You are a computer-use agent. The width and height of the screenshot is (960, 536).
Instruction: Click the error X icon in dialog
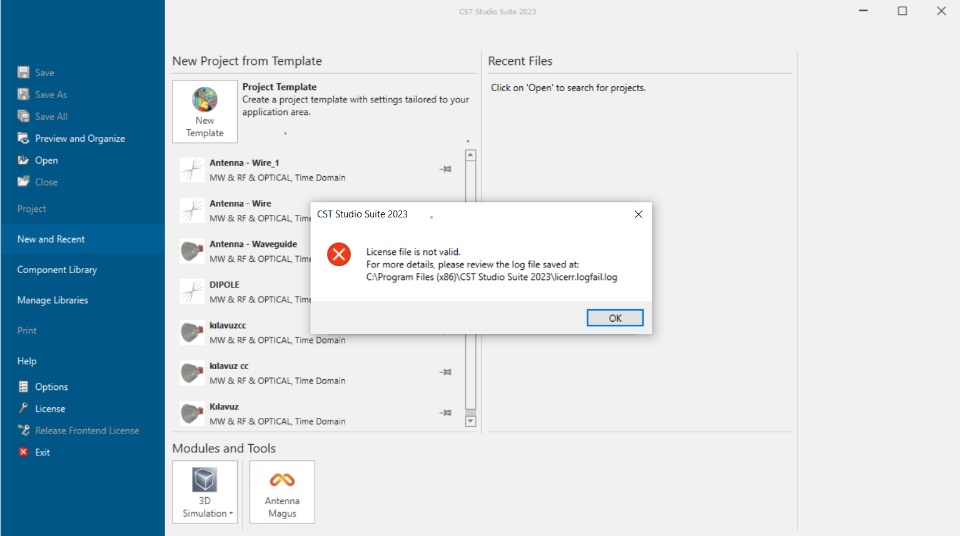click(339, 254)
